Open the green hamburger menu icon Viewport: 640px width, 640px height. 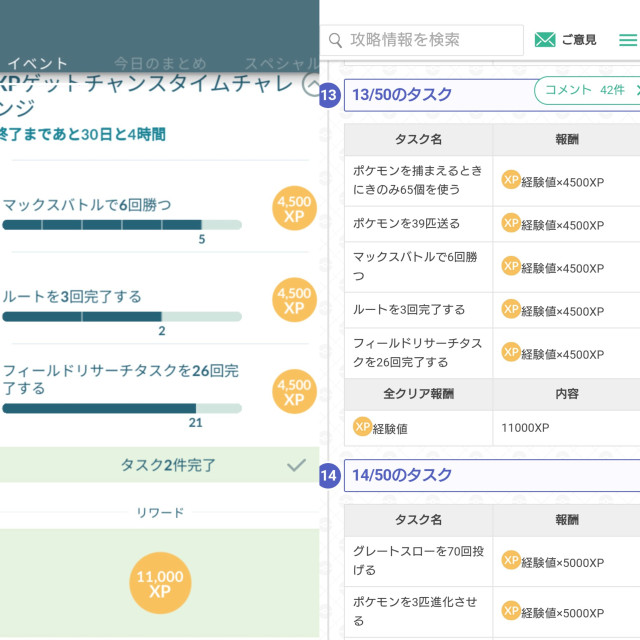[x=627, y=40]
